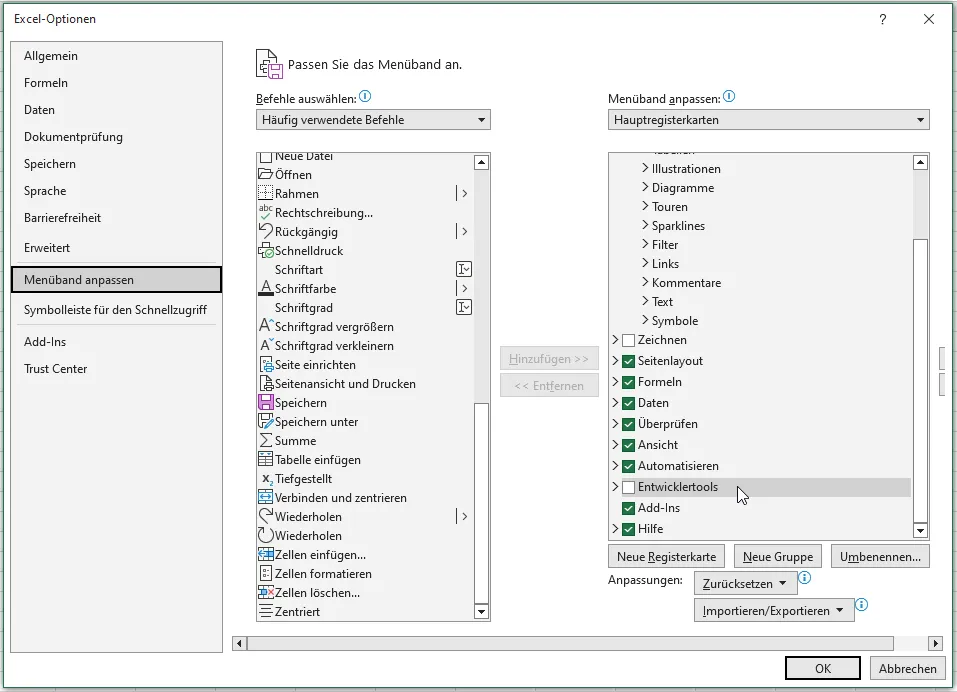Expand the Seitenlayout tree node
The image size is (957, 692).
pyautogui.click(x=615, y=361)
